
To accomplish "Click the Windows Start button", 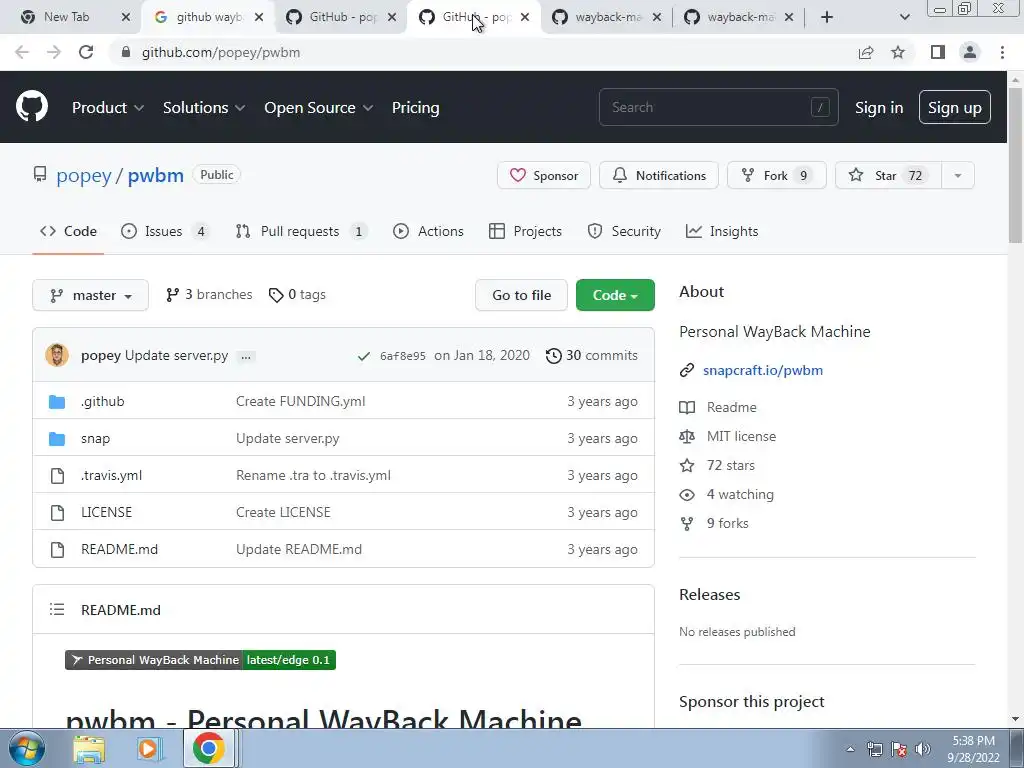I will 27,748.
